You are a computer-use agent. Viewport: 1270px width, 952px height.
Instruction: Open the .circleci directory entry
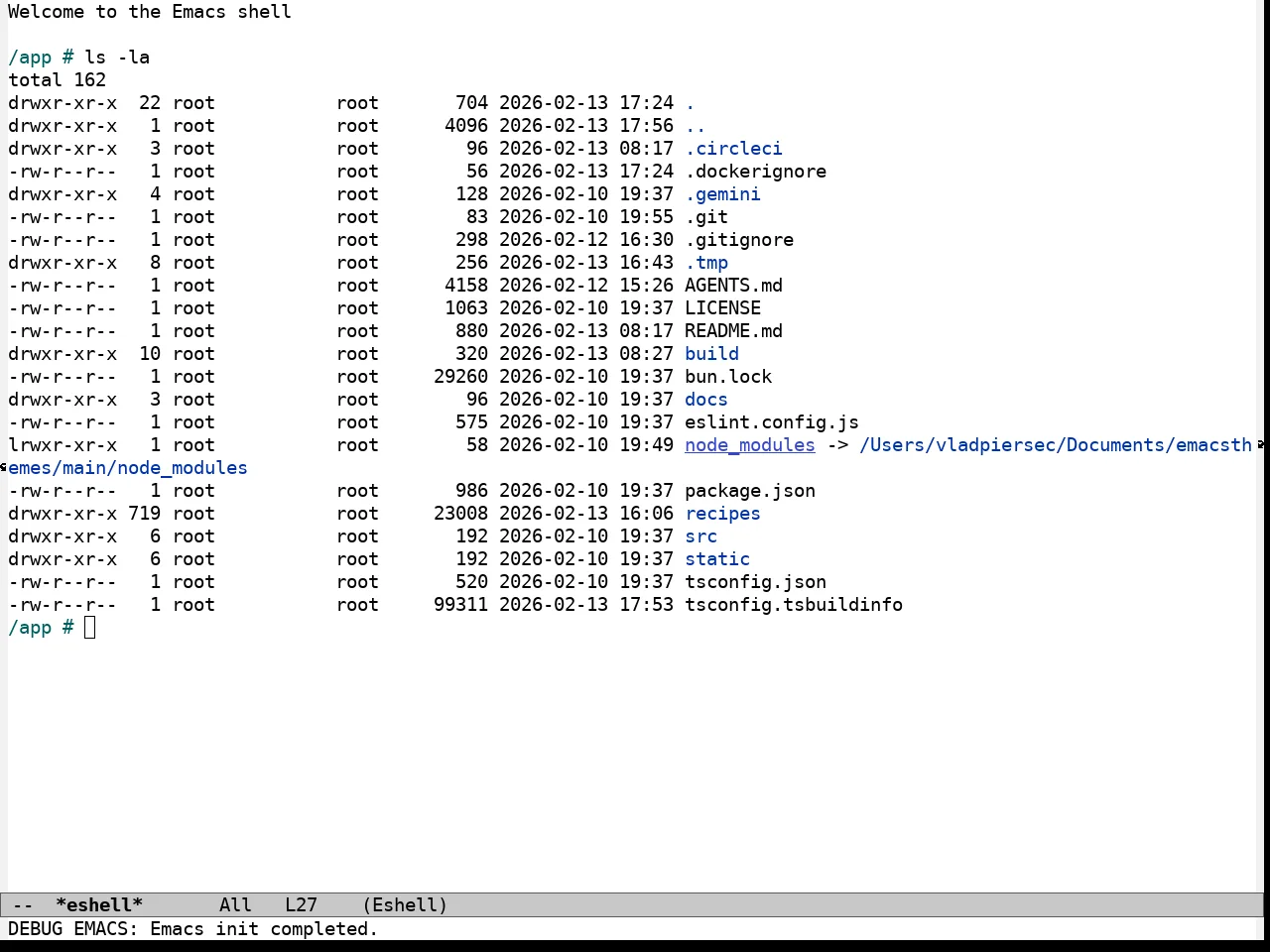733,149
